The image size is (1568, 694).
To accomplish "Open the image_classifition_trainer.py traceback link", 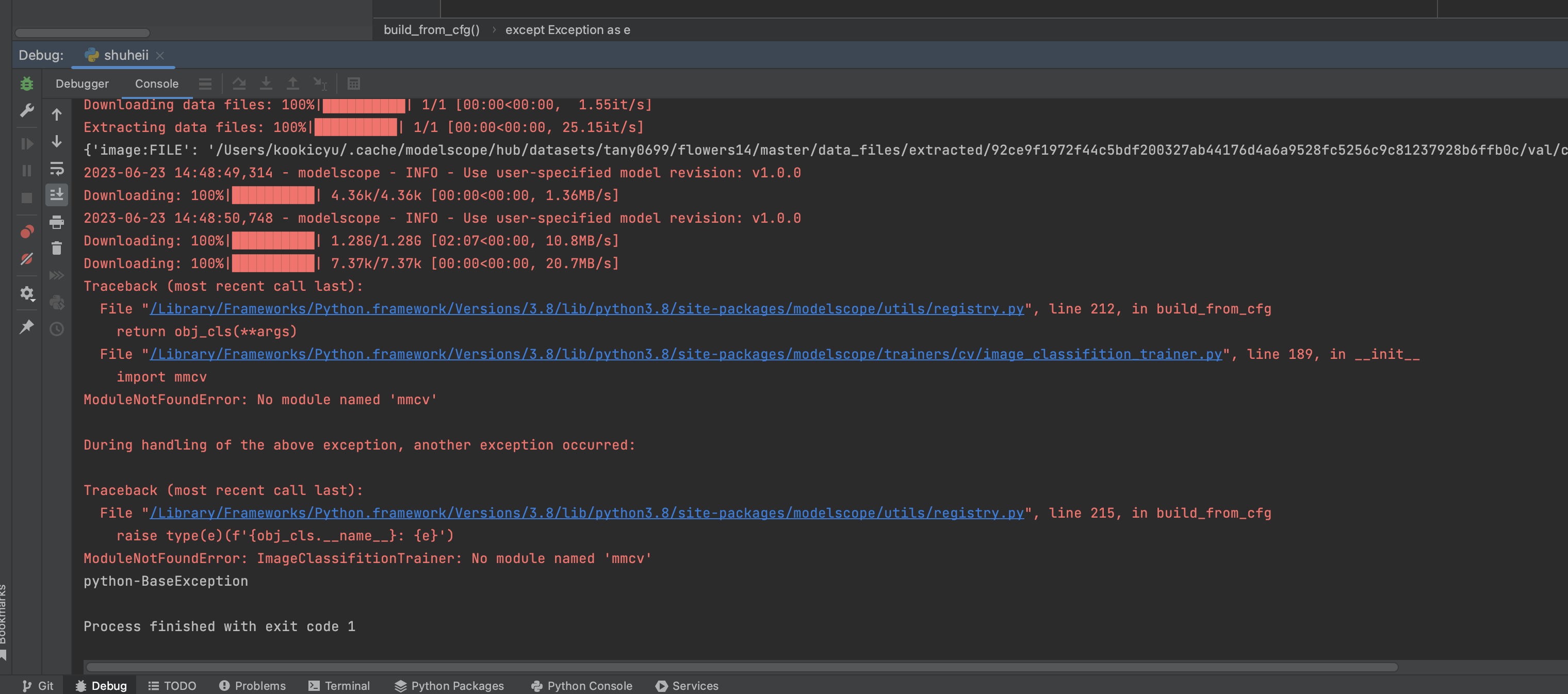I will pos(685,355).
